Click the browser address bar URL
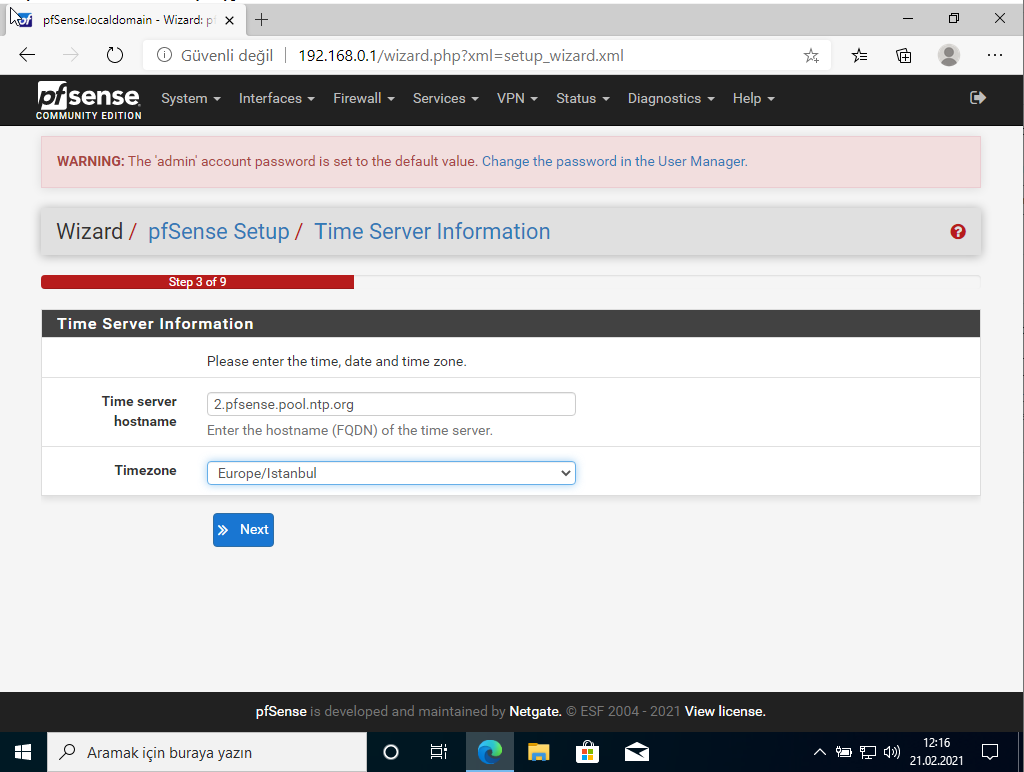 click(x=461, y=56)
